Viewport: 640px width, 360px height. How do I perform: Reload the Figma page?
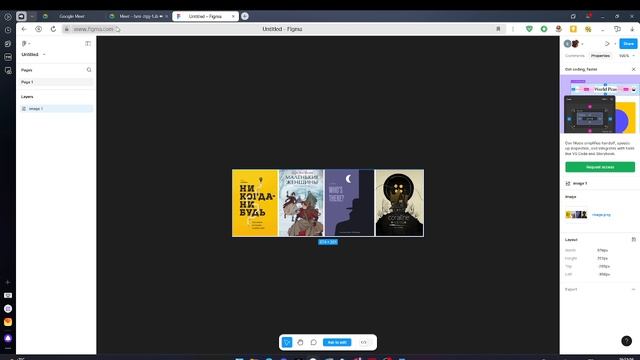53,29
